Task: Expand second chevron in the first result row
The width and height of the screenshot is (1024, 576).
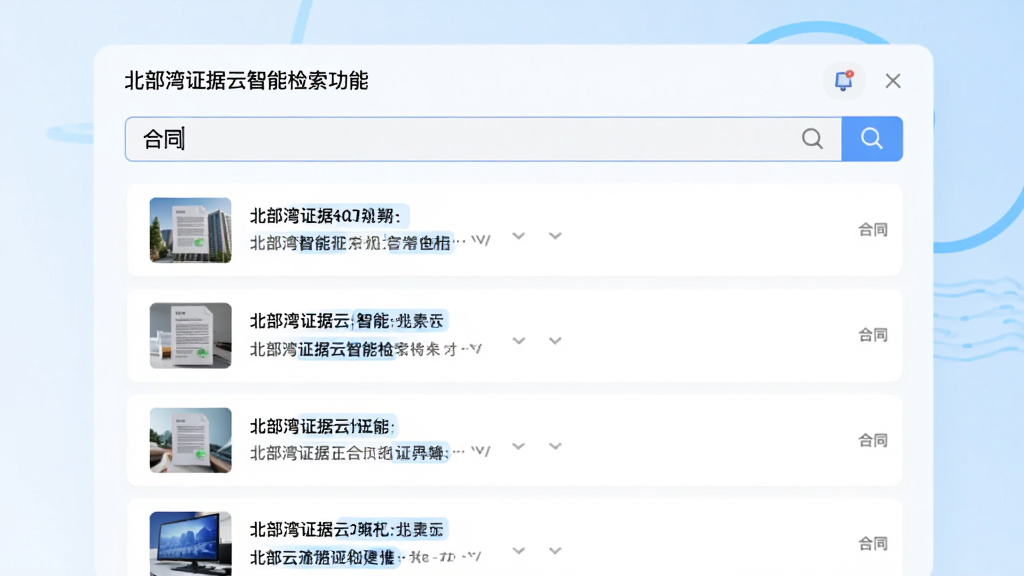Action: [555, 236]
